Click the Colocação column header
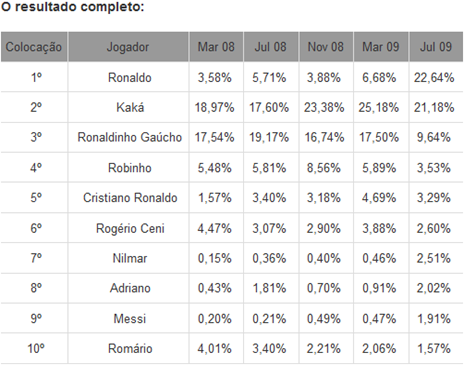Screen dimensions: 464x365 tap(34, 47)
